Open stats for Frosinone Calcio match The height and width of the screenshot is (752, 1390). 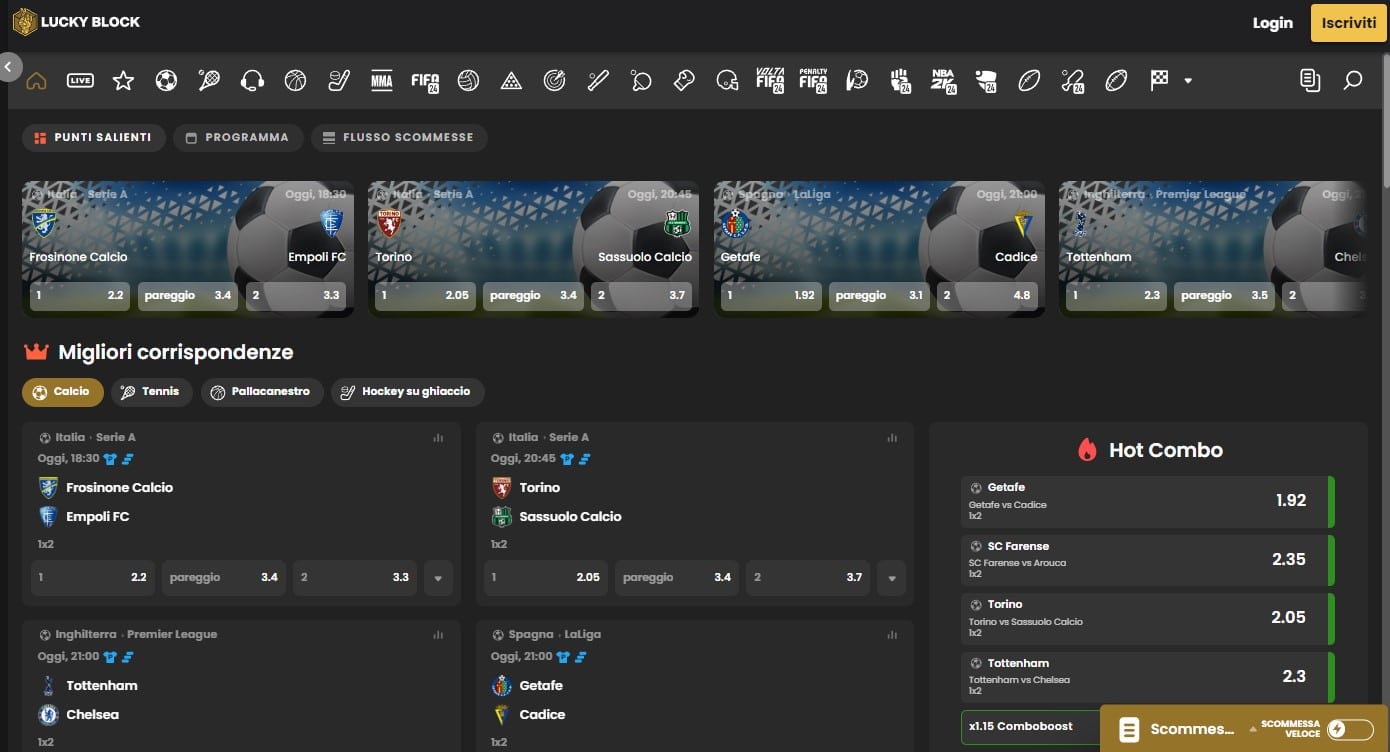pos(438,438)
